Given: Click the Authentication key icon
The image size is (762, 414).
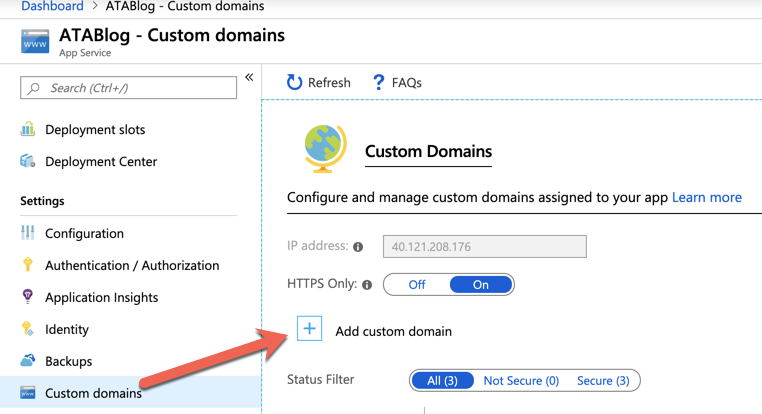Looking at the screenshot, I should click(28, 264).
